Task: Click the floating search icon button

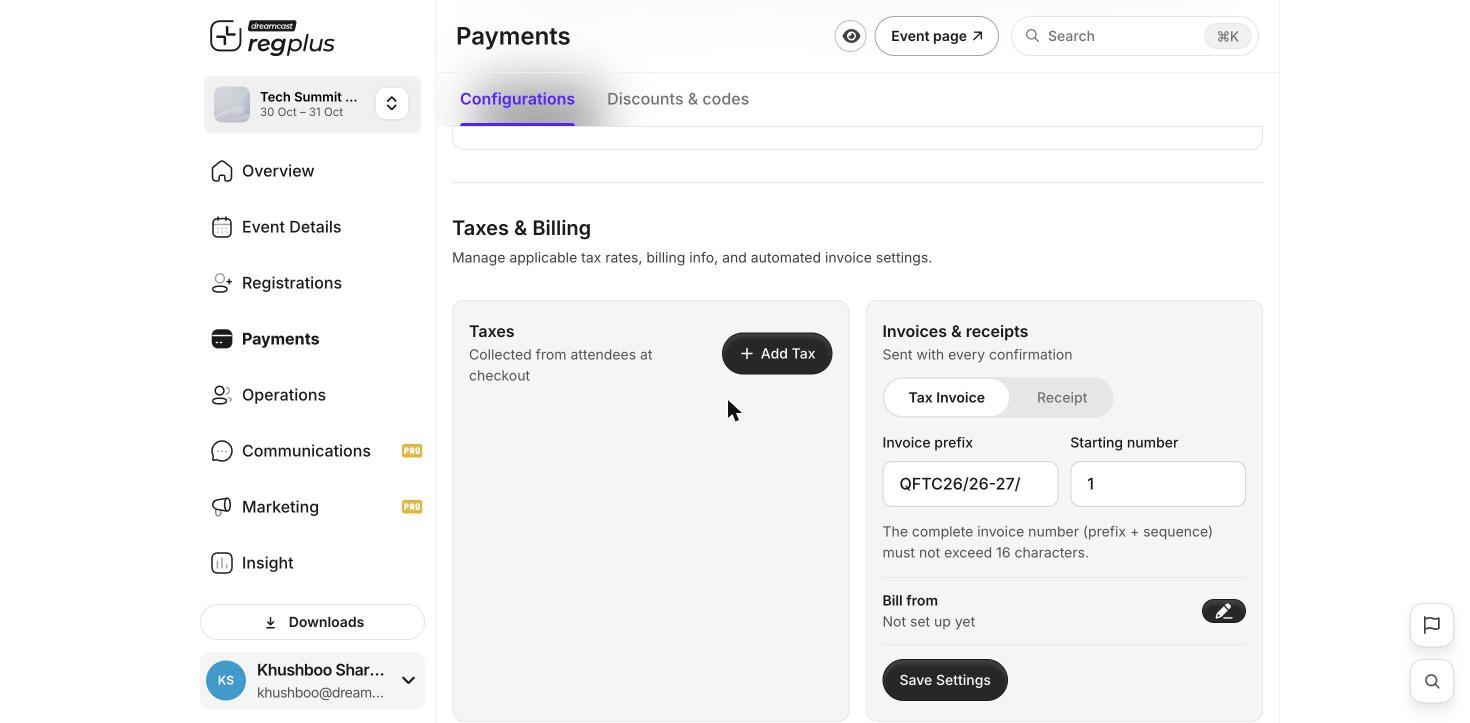Action: point(1432,682)
